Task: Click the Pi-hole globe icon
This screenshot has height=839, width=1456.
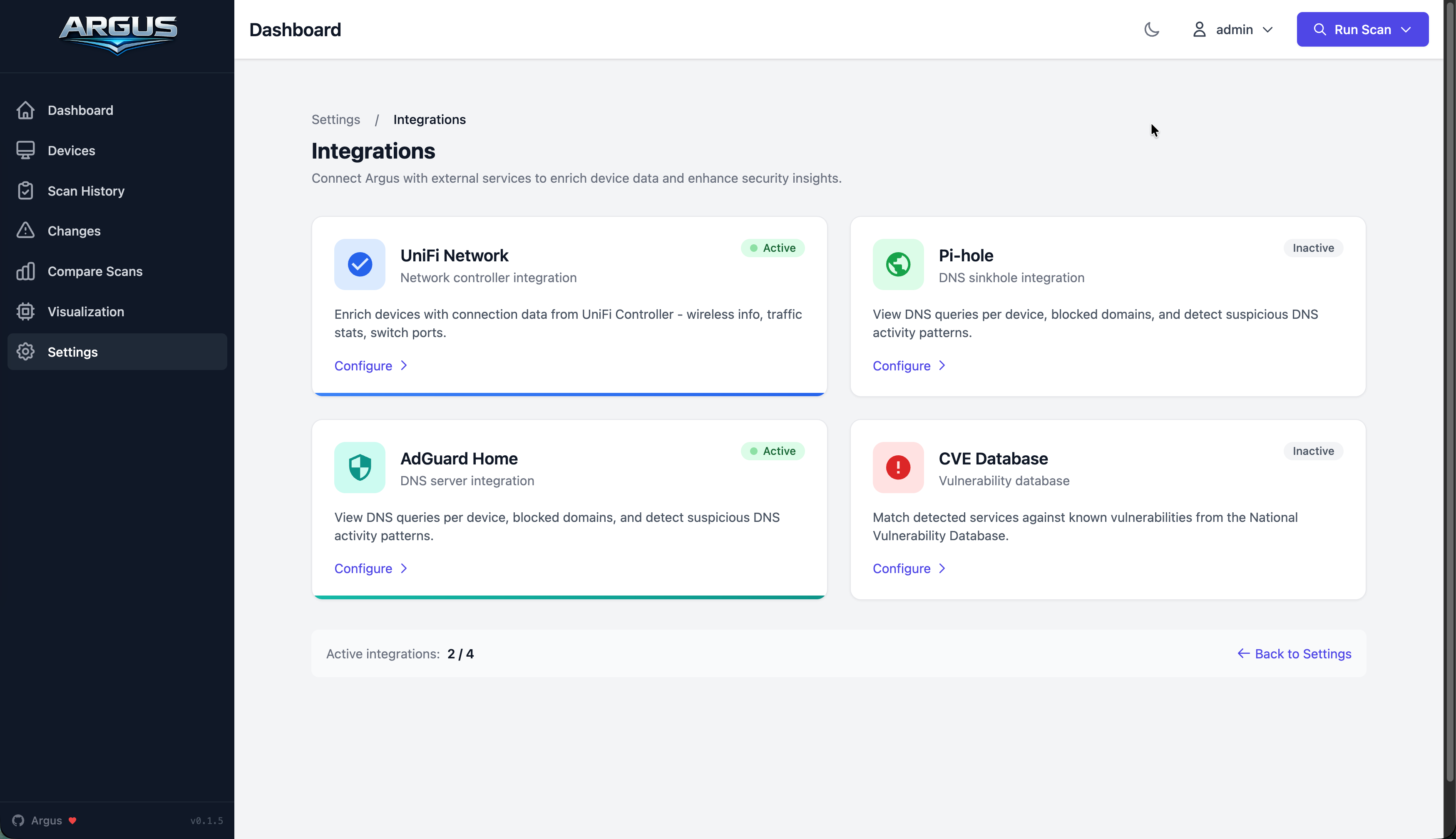Action: tap(897, 265)
